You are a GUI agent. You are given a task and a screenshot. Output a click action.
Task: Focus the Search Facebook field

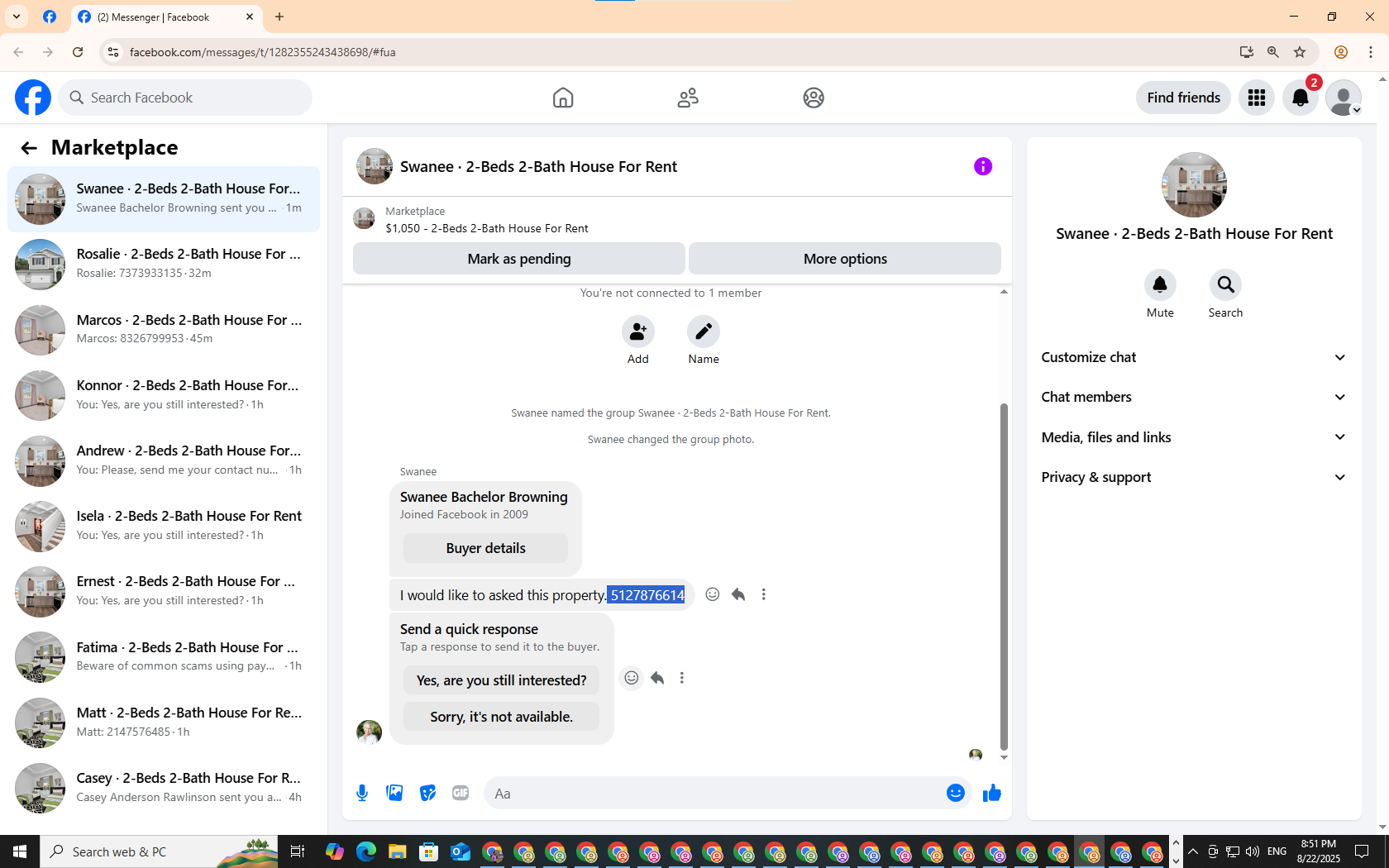tap(185, 98)
